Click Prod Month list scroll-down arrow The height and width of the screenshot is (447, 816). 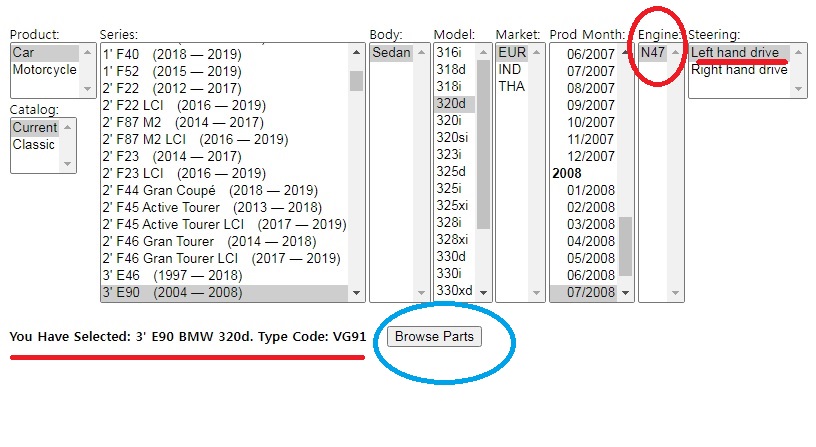coord(626,293)
